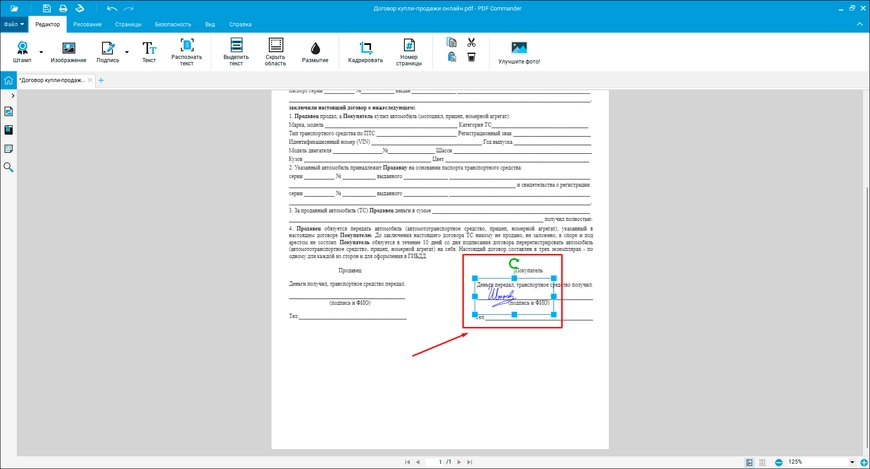Click the 125% zoom value field
This screenshot has height=469, width=870.
pos(817,462)
